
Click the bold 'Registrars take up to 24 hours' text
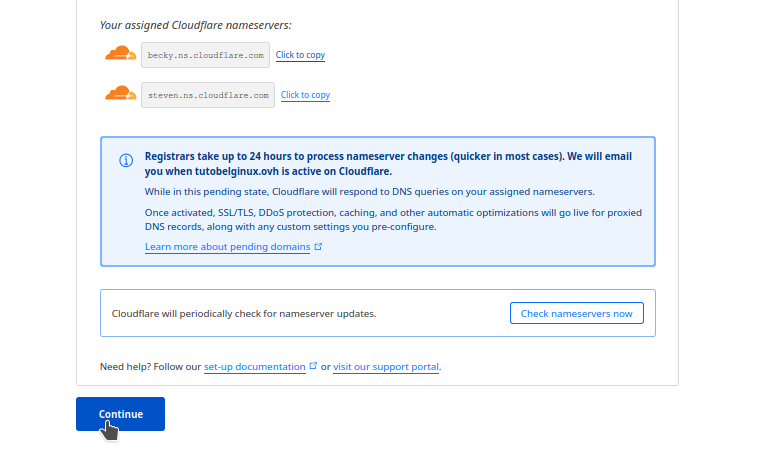pos(388,164)
